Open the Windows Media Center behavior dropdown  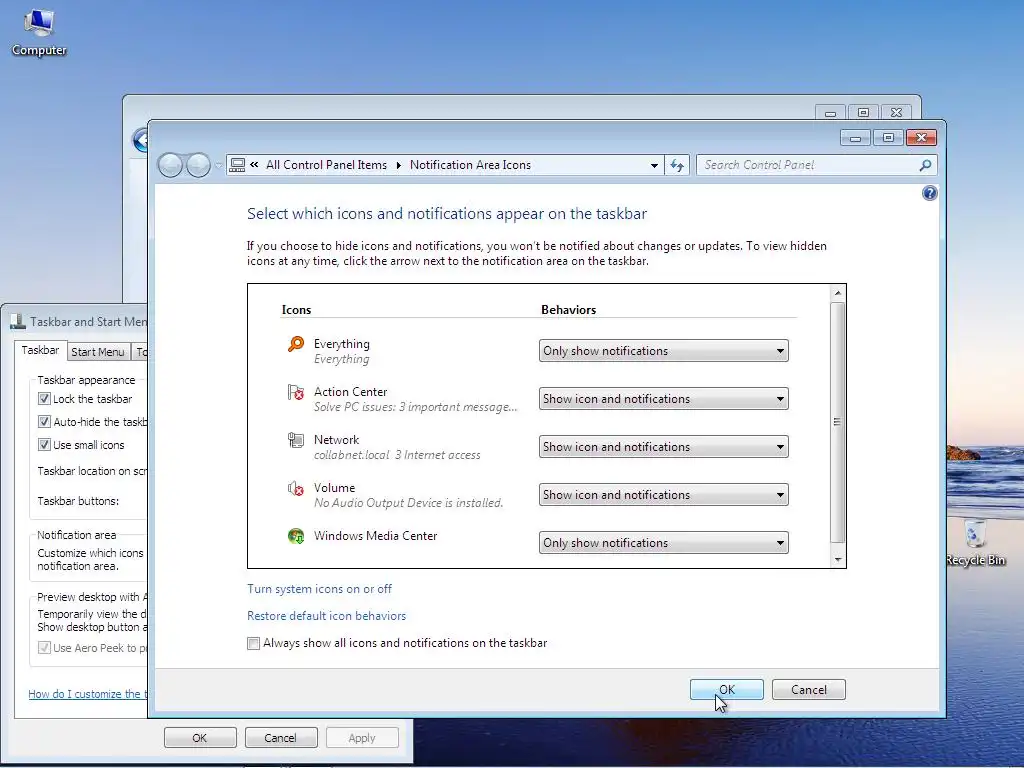click(664, 543)
